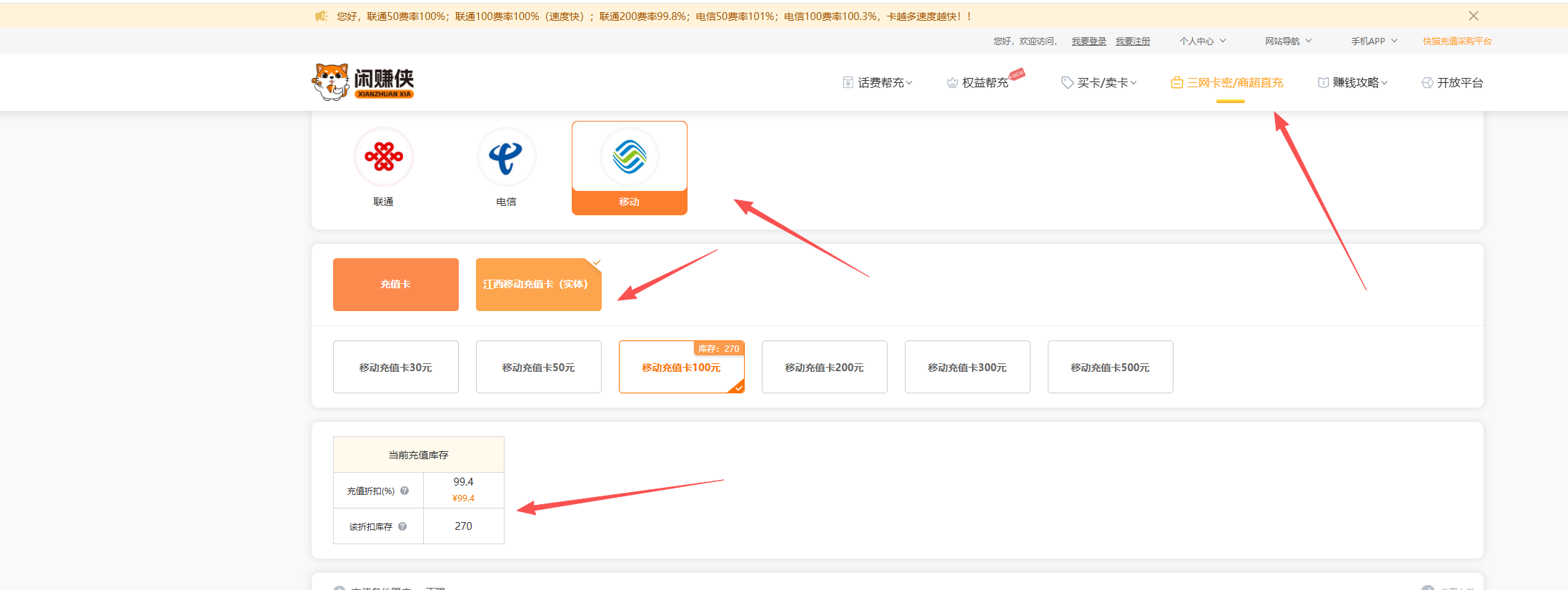Click the announcement text about 联通50费率

tap(654, 16)
